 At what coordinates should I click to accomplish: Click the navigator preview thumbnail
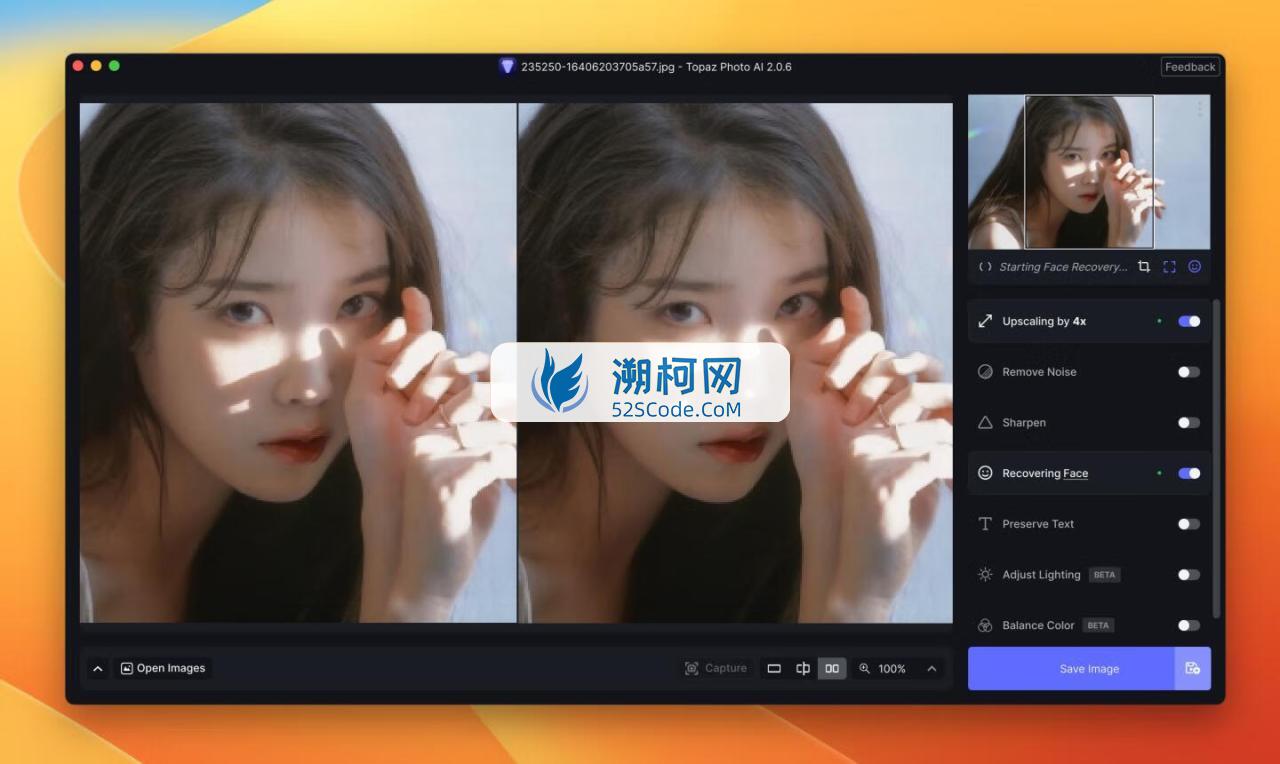pyautogui.click(x=1089, y=172)
